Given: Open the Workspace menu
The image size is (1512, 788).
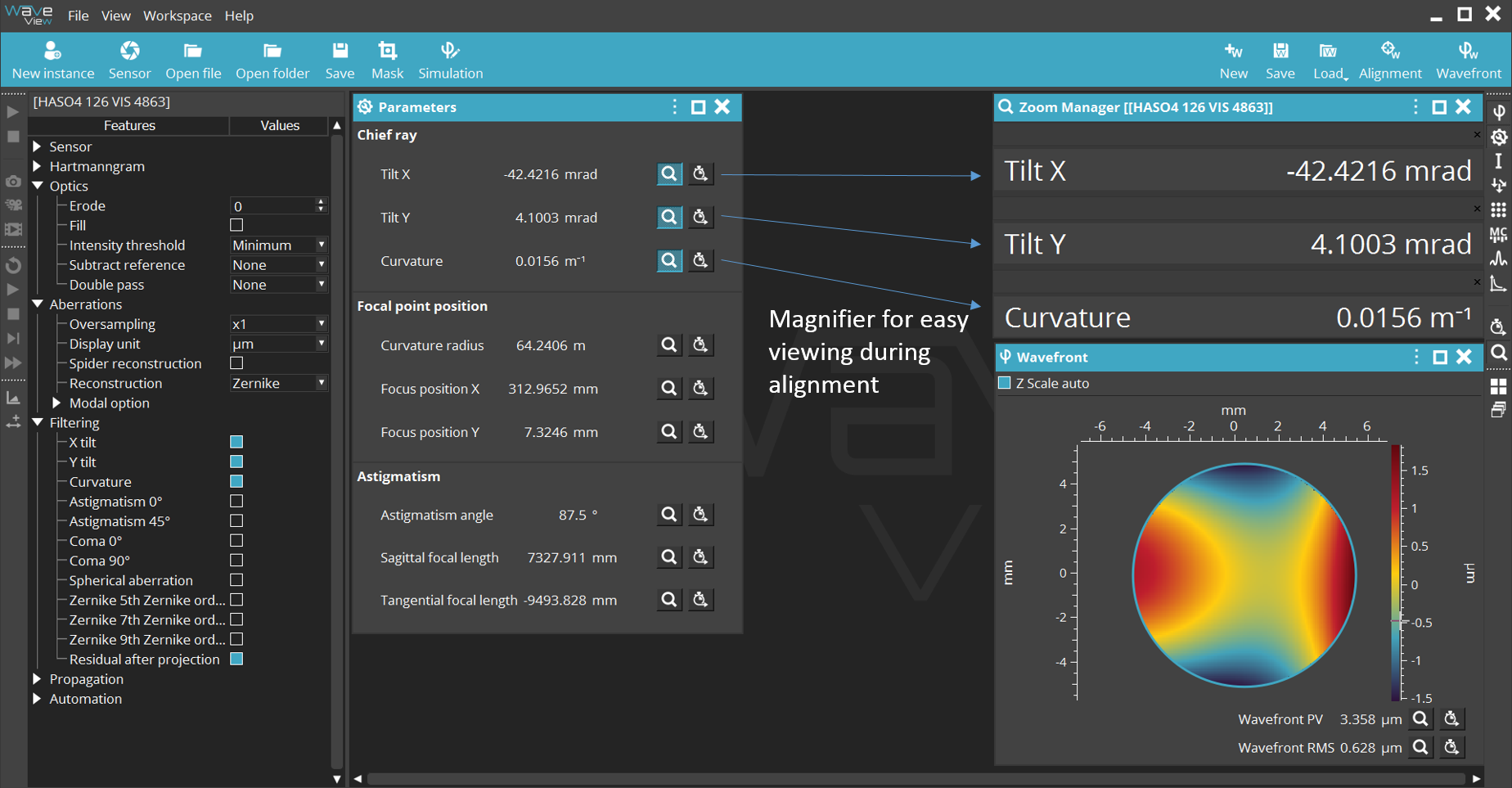Looking at the screenshot, I should click(177, 16).
